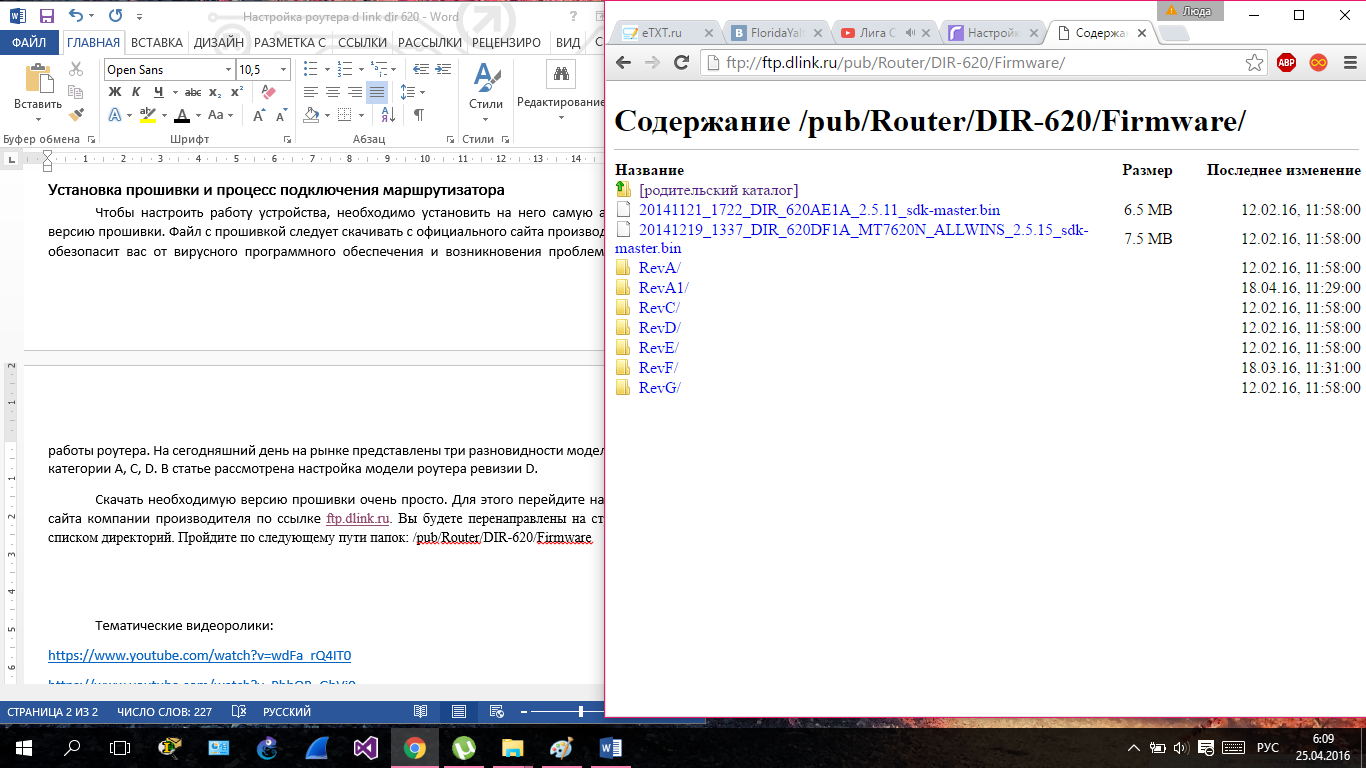Open the font color dropdown arrow
The width and height of the screenshot is (1366, 768).
(198, 115)
